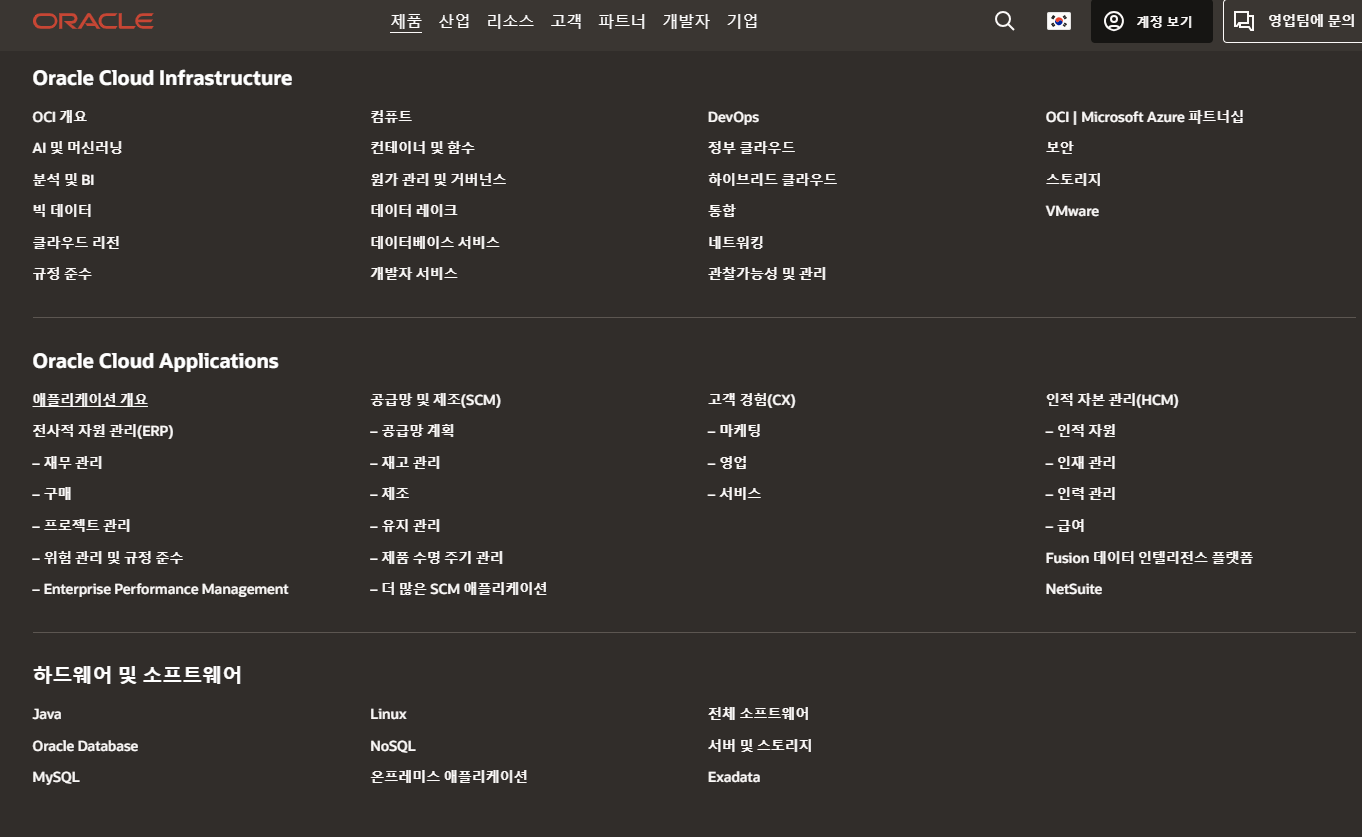Viewport: 1362px width, 837px height.
Task: Click the Oracle logo
Action: pos(93,21)
